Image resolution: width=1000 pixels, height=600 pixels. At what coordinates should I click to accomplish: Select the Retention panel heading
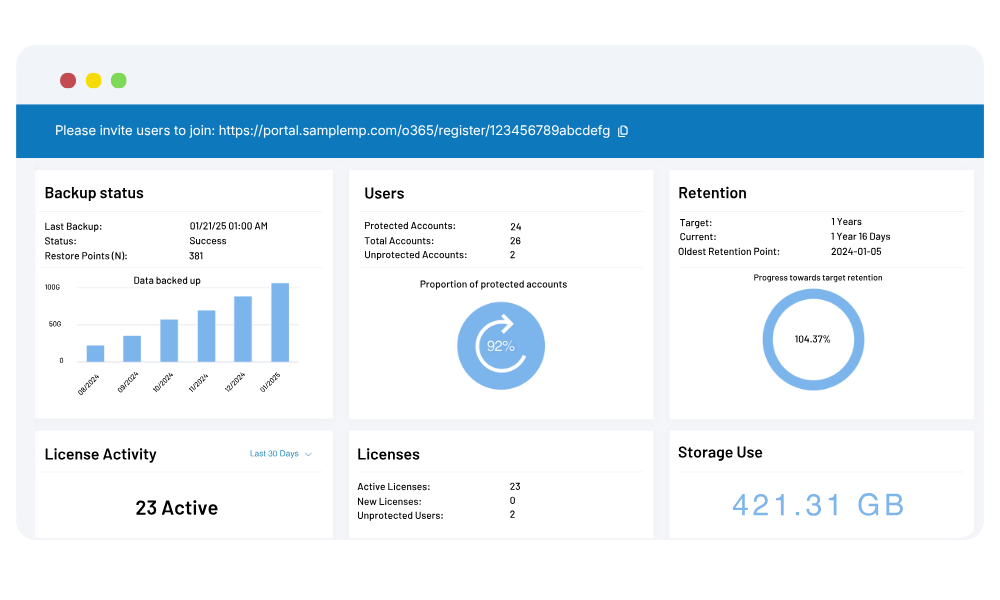click(712, 193)
